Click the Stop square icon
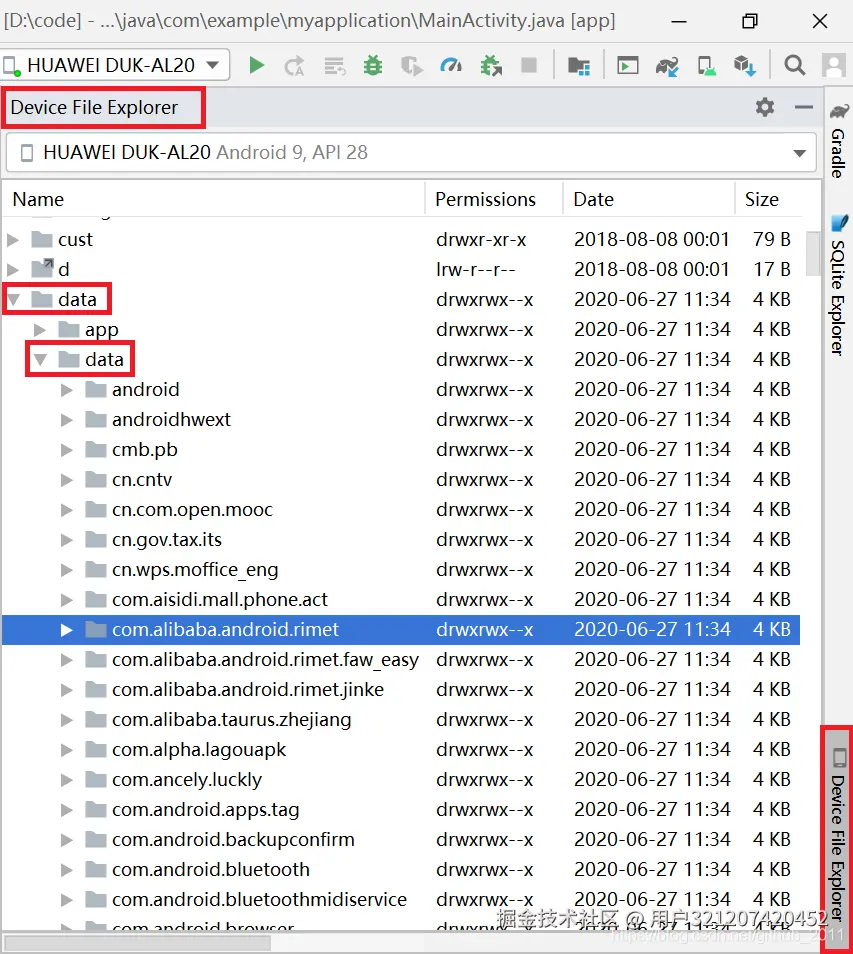This screenshot has height=954, width=853. 529,65
